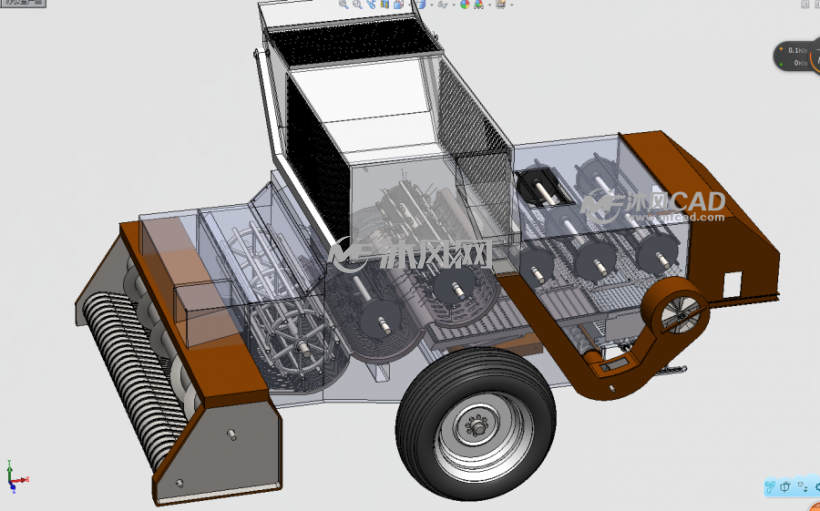Click the network speed monitor widget

(x=796, y=56)
